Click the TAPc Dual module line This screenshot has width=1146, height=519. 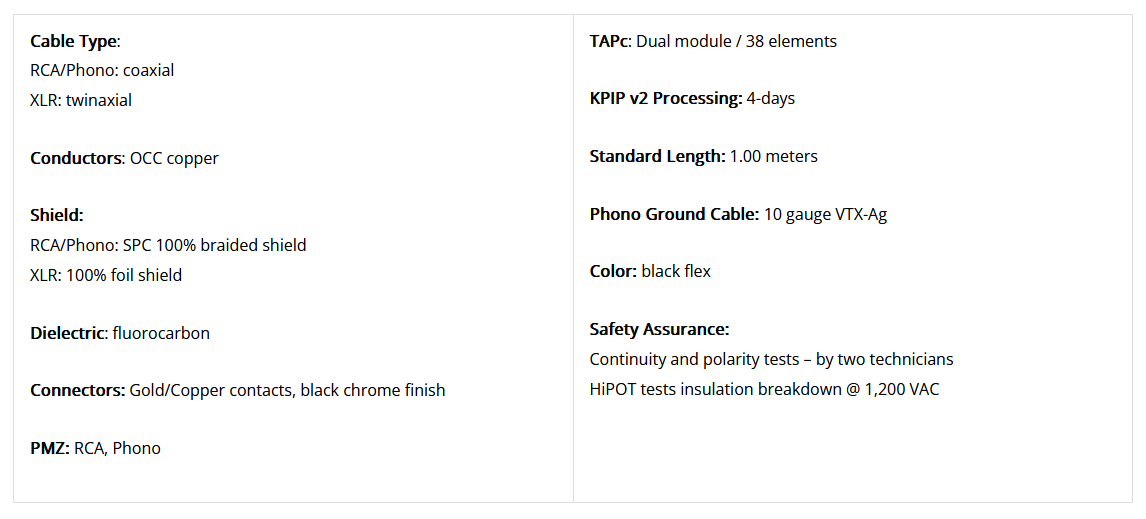click(x=713, y=41)
